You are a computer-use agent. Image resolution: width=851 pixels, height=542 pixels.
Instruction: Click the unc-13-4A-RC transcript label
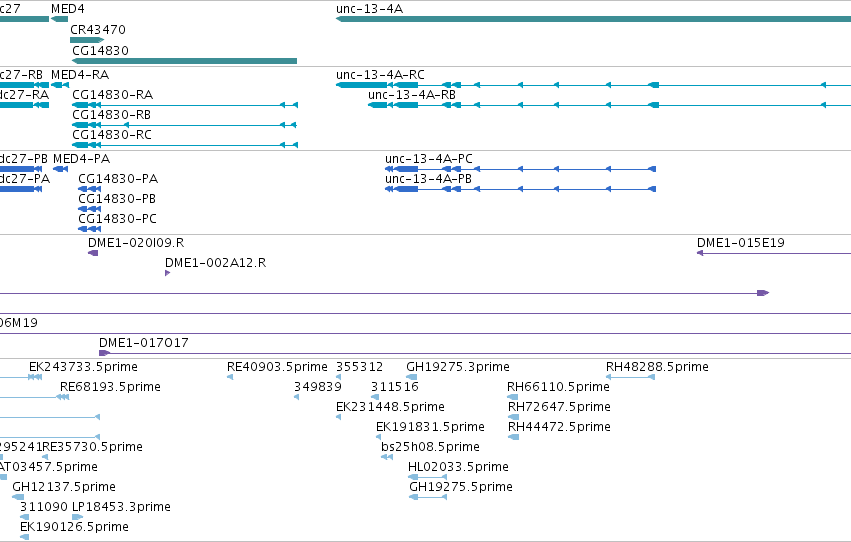(x=380, y=74)
